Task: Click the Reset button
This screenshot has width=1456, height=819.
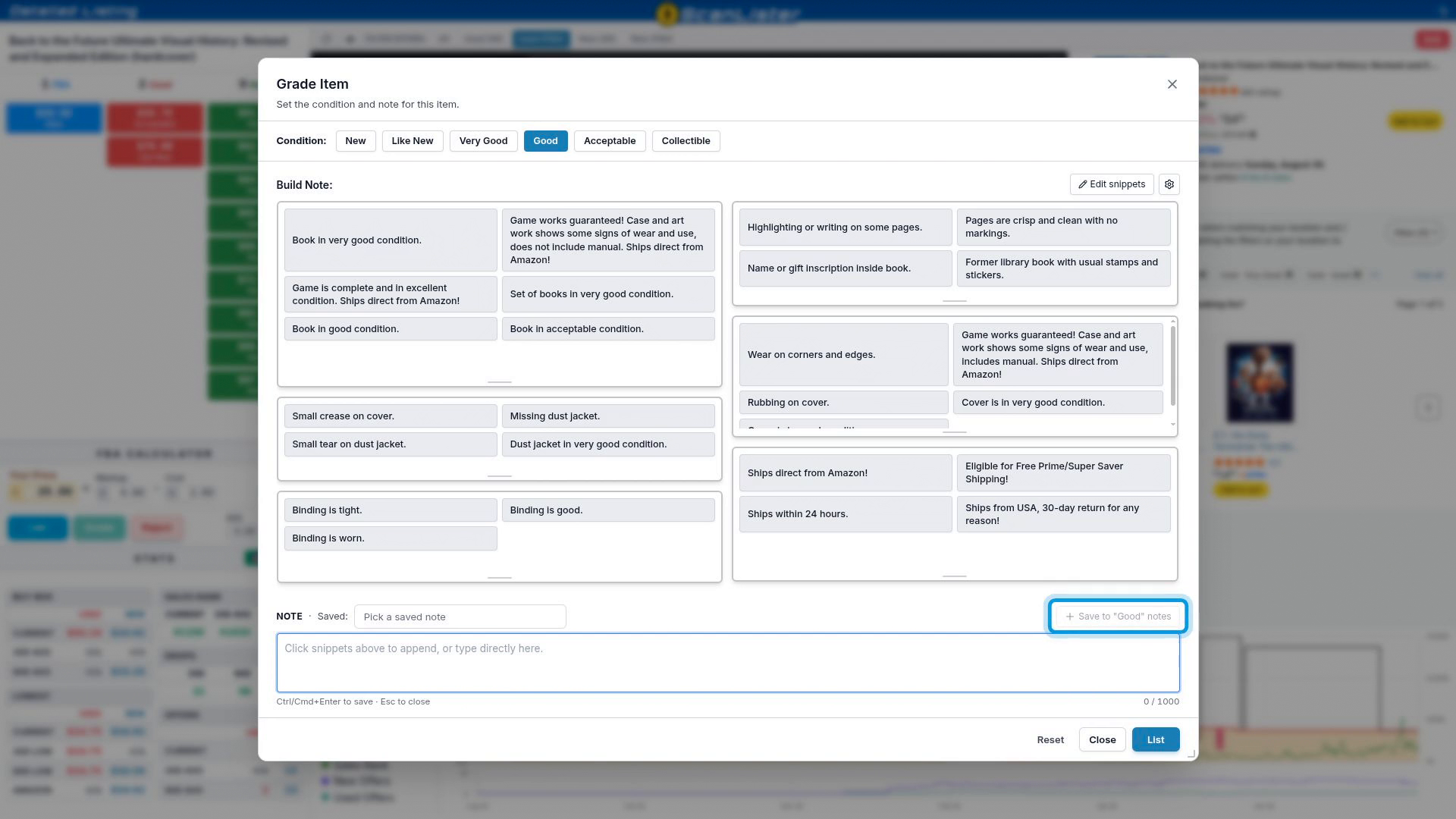Action: [1050, 739]
